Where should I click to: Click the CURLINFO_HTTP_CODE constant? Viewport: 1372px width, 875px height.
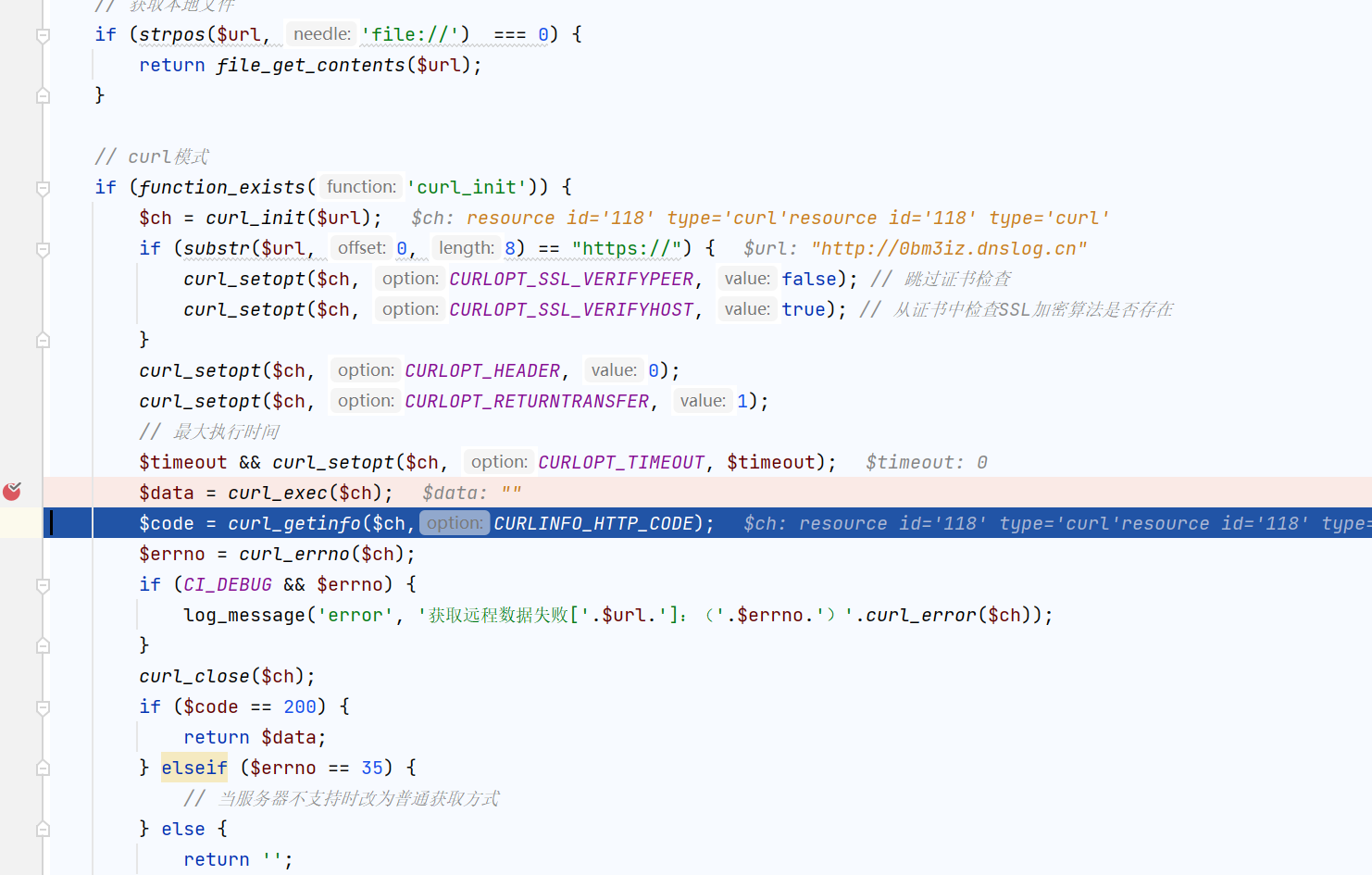click(593, 523)
